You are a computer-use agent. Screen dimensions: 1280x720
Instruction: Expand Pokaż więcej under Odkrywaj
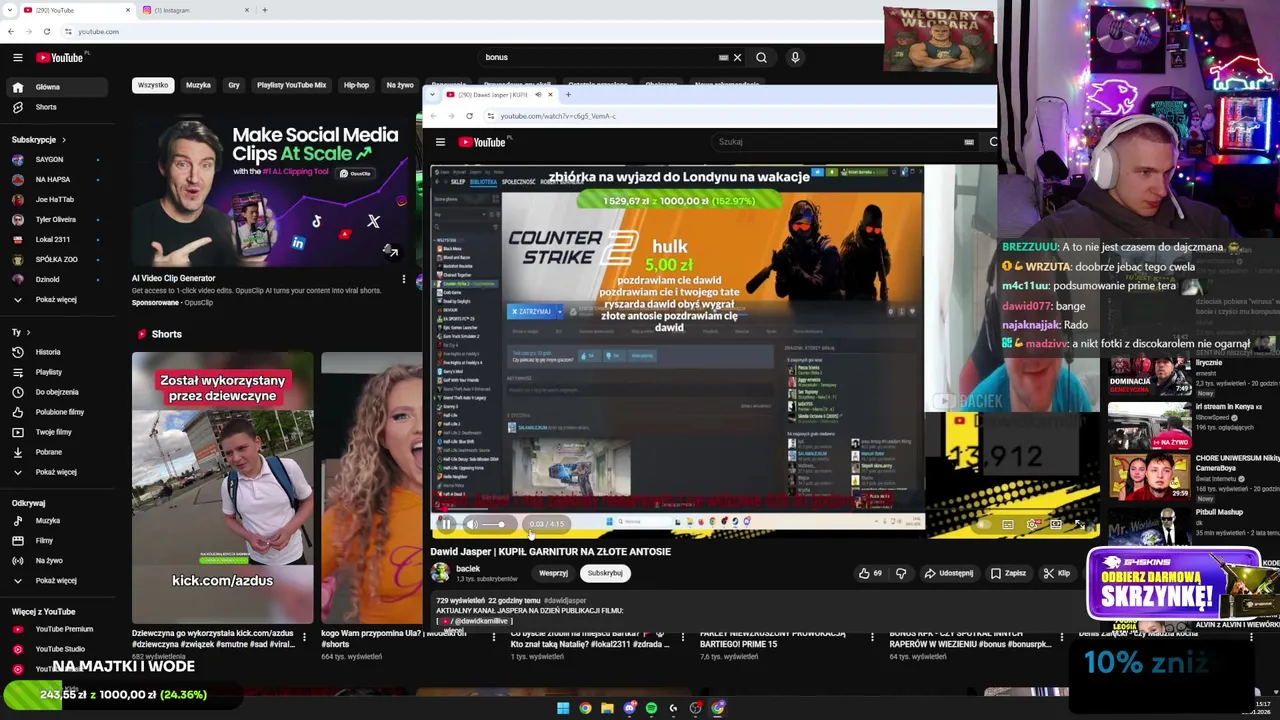[55, 581]
